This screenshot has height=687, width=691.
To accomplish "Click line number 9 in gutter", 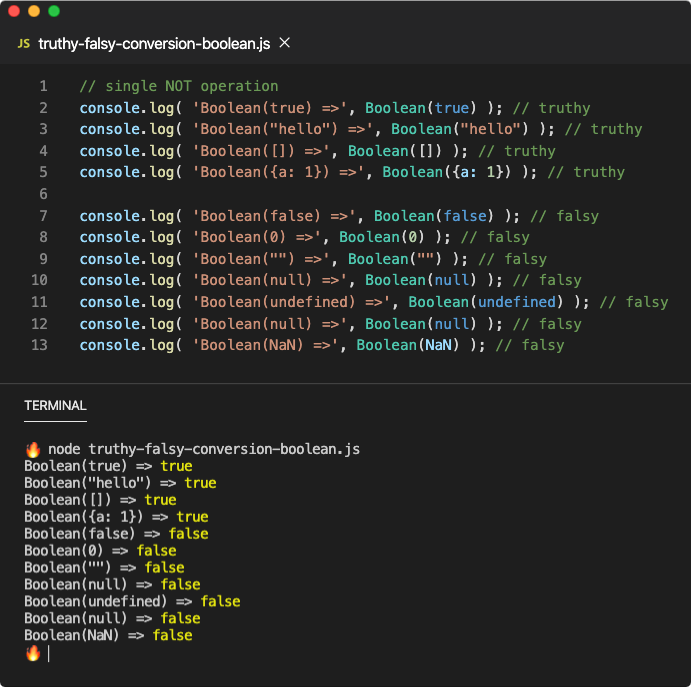I will (x=43, y=259).
